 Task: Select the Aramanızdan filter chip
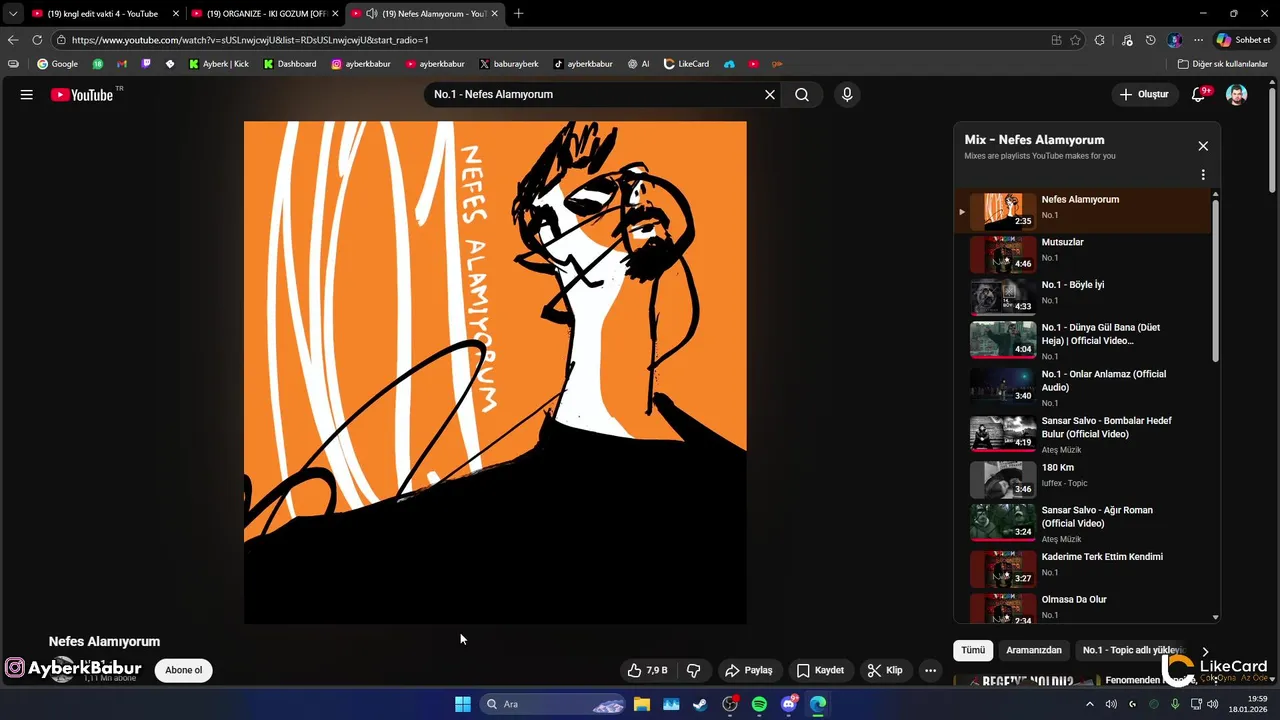(1034, 650)
